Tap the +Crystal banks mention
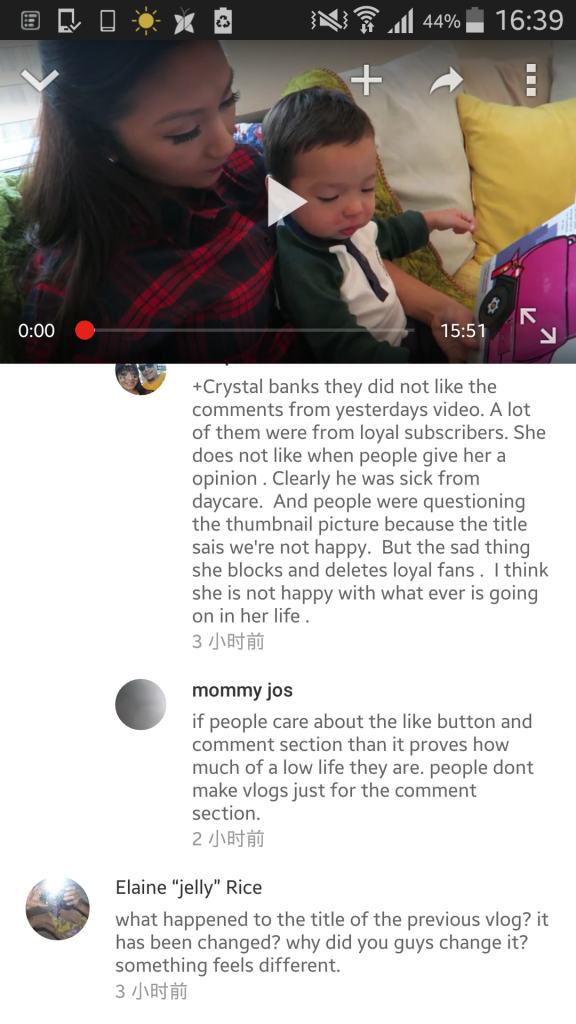This screenshot has height=1024, width=576. tap(255, 387)
